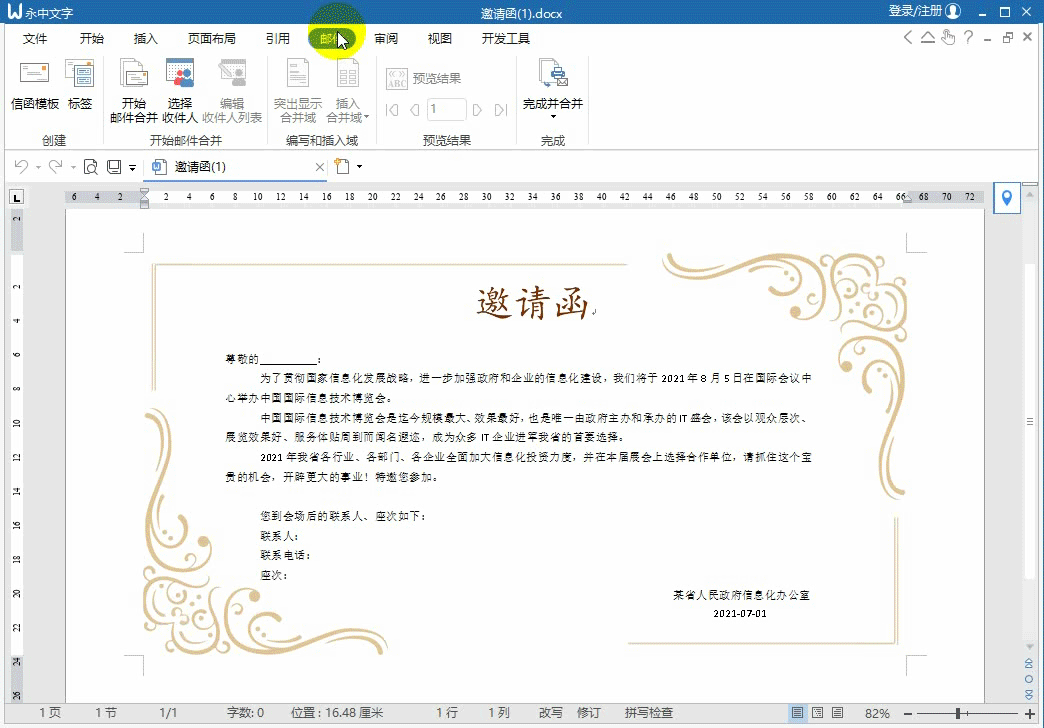1044x728 pixels.
Task: Select the 信函模板 (letter template) icon
Action: (34, 85)
